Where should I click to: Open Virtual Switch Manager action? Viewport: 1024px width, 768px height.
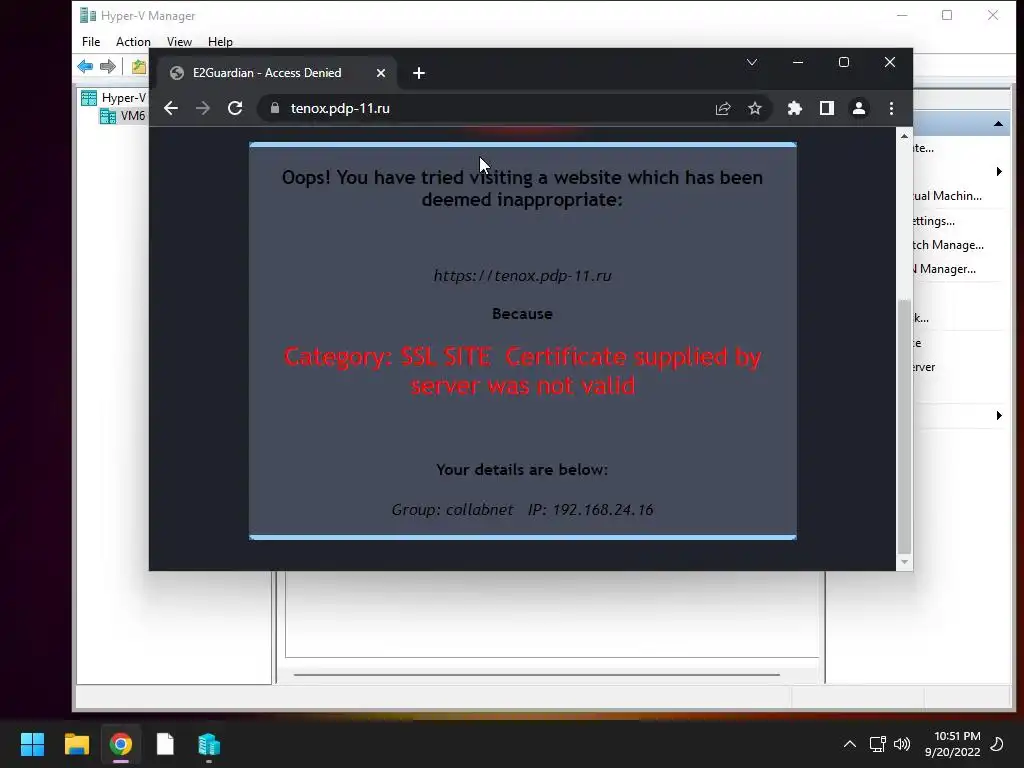point(948,245)
